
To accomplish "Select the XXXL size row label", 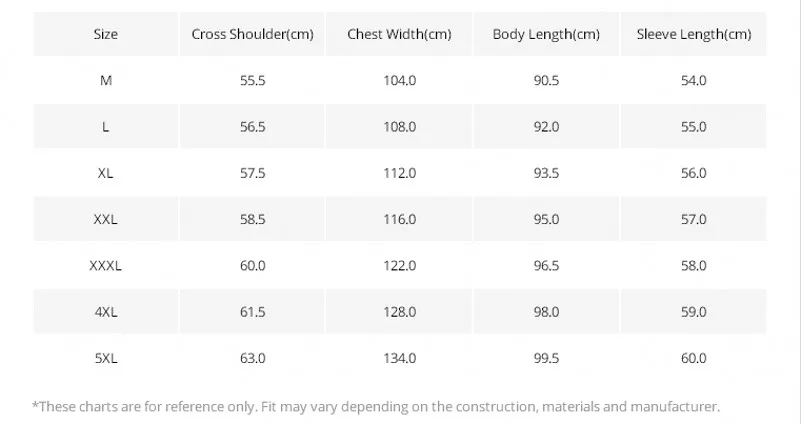I will click(x=106, y=266).
